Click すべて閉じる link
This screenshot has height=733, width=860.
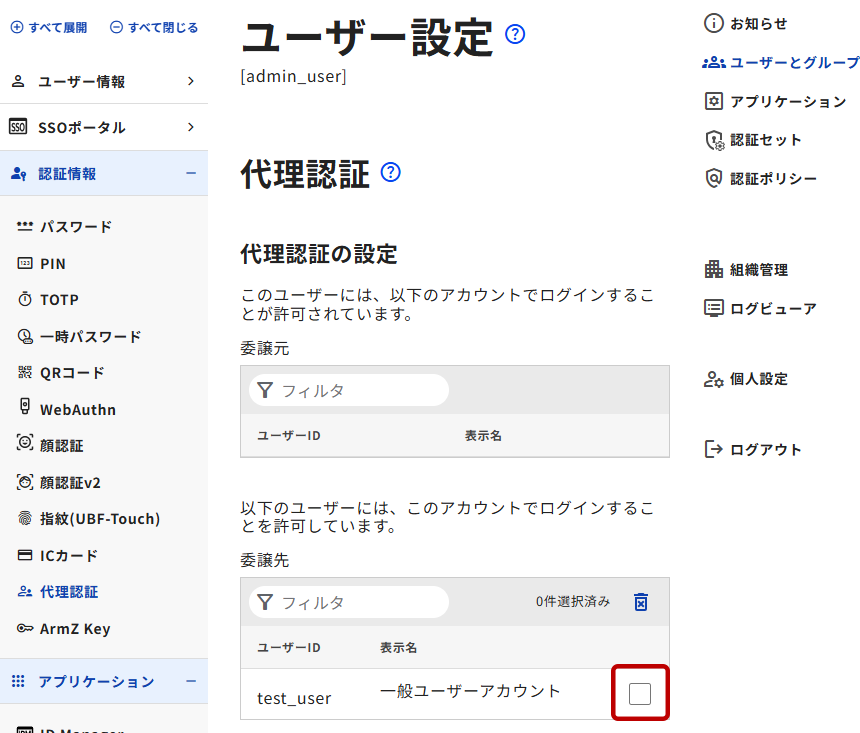154,28
